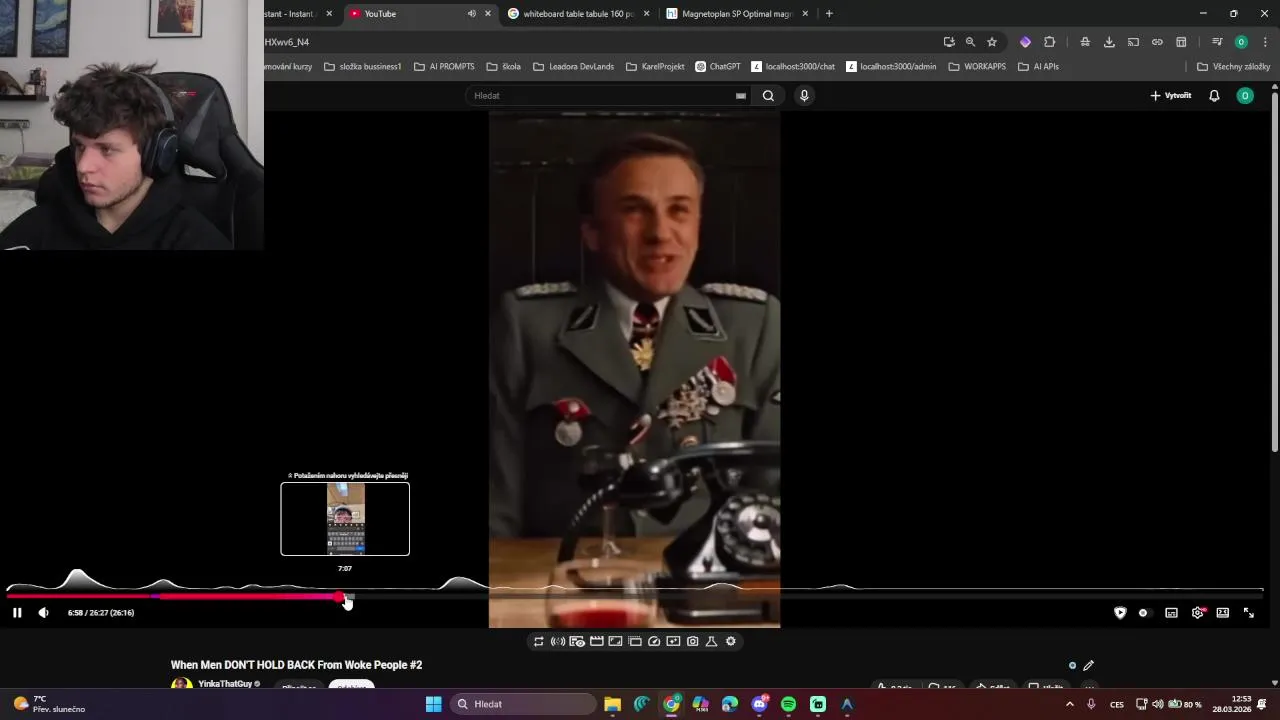This screenshot has height=720, width=1280.
Task: Start voice search with microphone icon
Action: click(804, 96)
